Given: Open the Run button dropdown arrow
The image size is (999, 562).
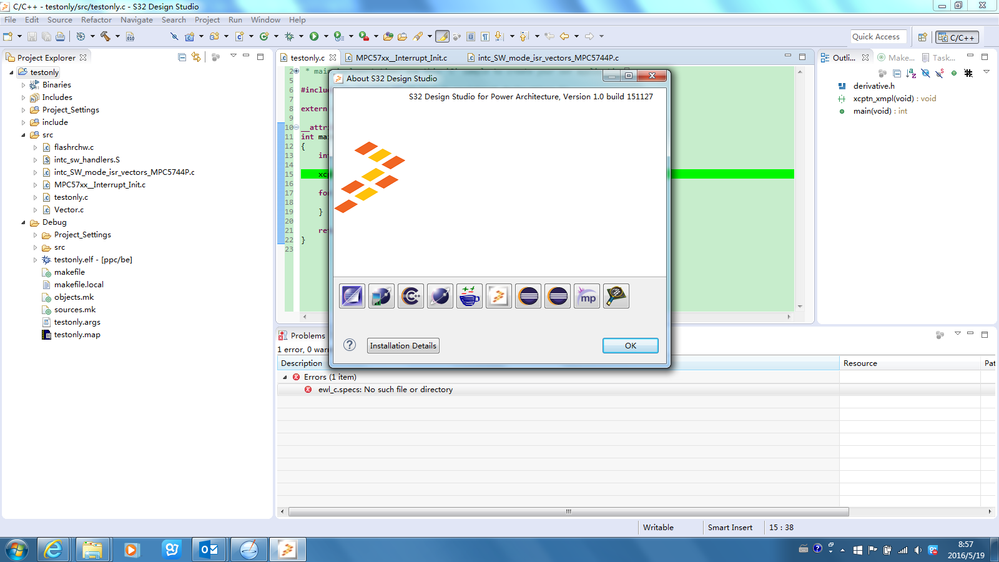Looking at the screenshot, I should [326, 36].
